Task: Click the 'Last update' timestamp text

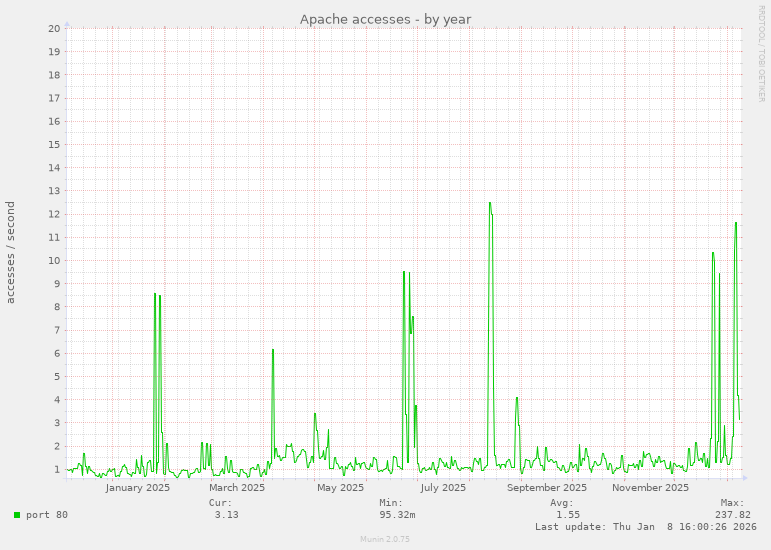Action: [646, 527]
